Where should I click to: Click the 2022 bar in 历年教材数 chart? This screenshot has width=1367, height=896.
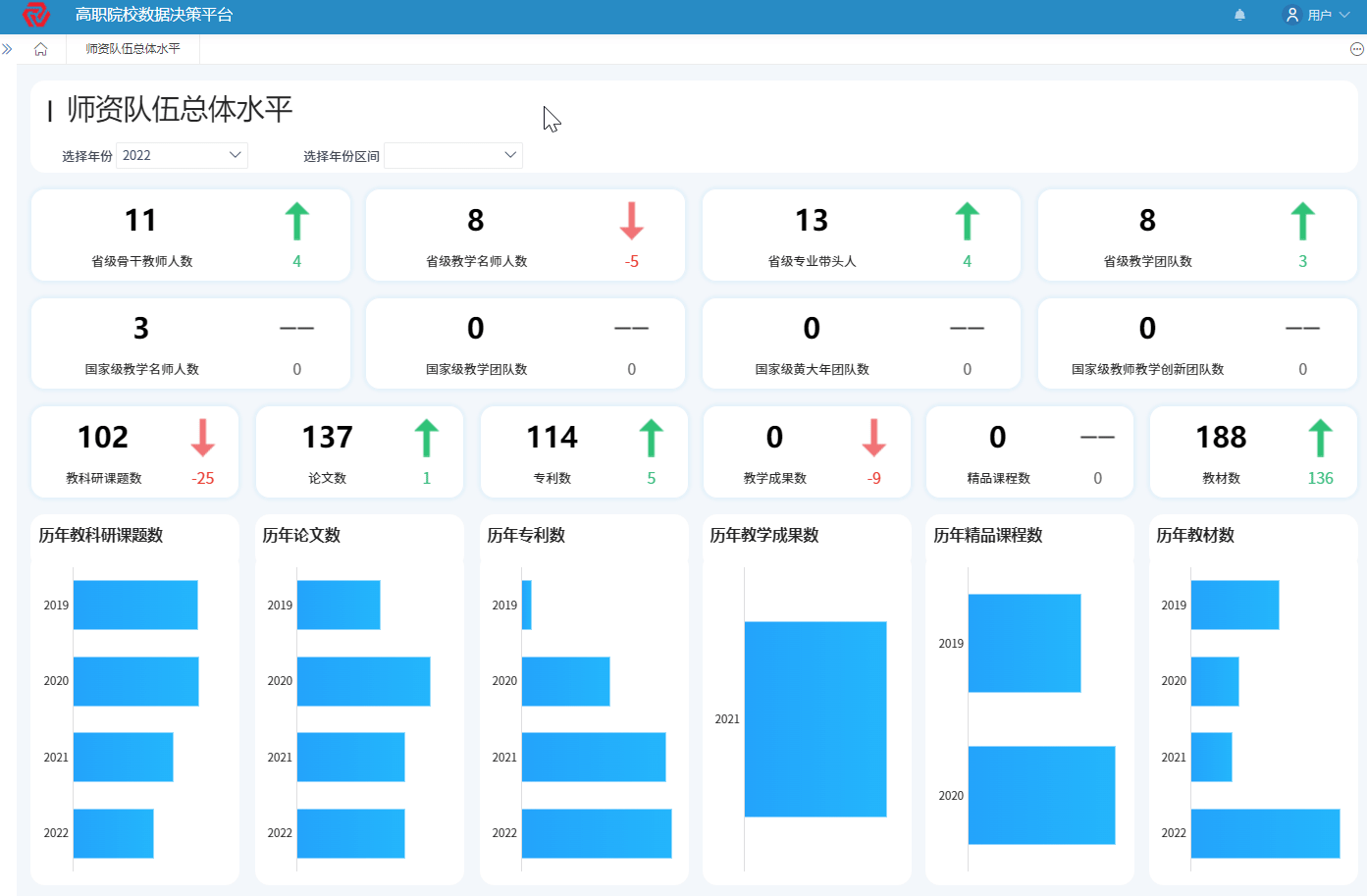(x=1265, y=833)
